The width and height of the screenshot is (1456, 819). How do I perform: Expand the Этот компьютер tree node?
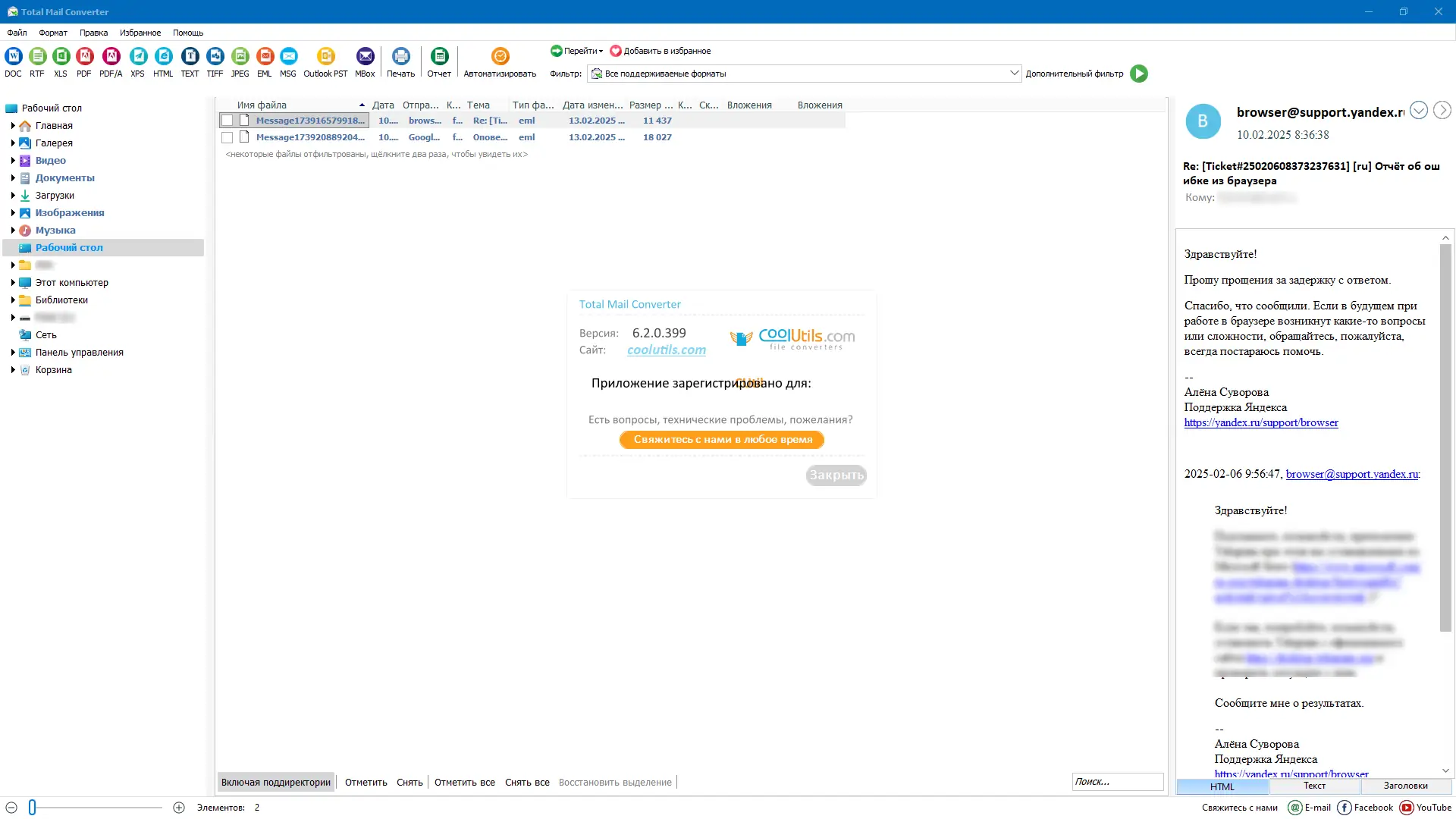13,283
